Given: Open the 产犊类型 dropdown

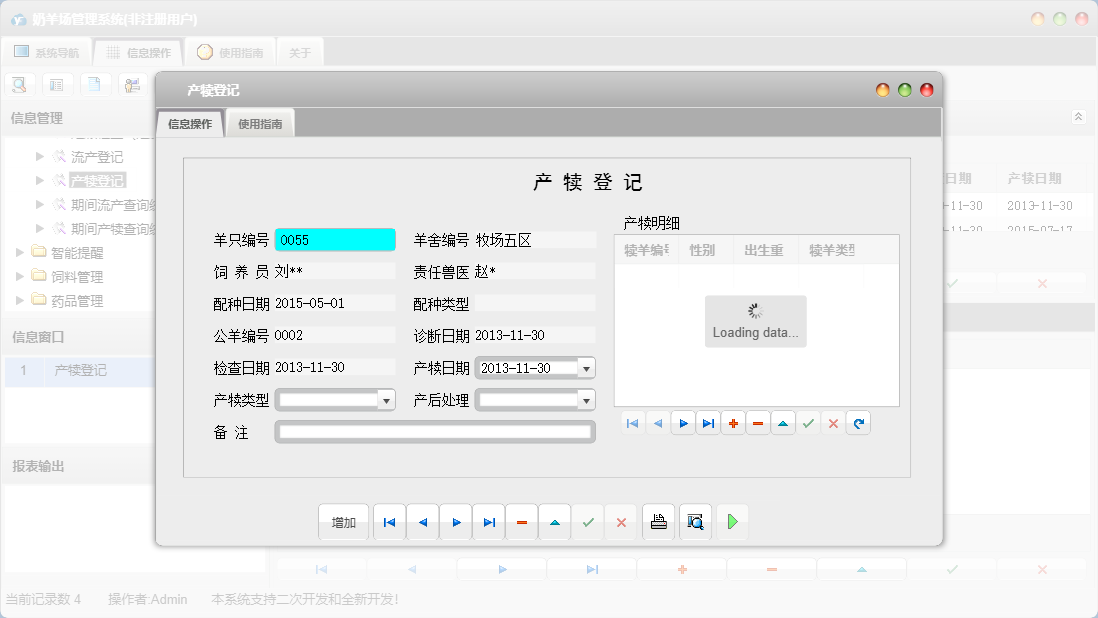Looking at the screenshot, I should (x=386, y=399).
